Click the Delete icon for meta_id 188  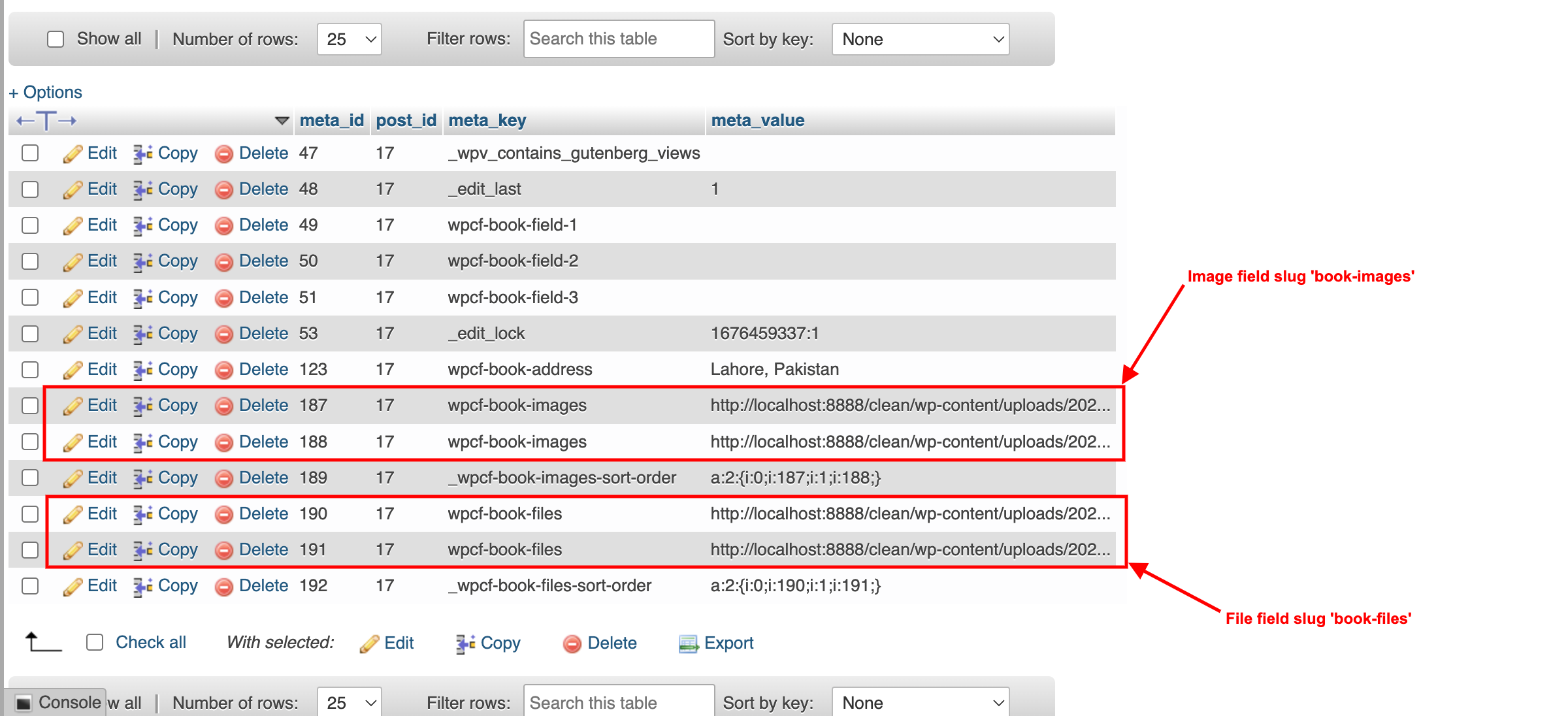coord(224,443)
